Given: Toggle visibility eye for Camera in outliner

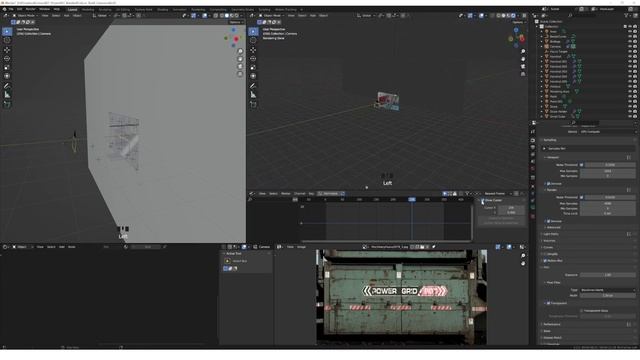Looking at the screenshot, I should click(630, 47).
